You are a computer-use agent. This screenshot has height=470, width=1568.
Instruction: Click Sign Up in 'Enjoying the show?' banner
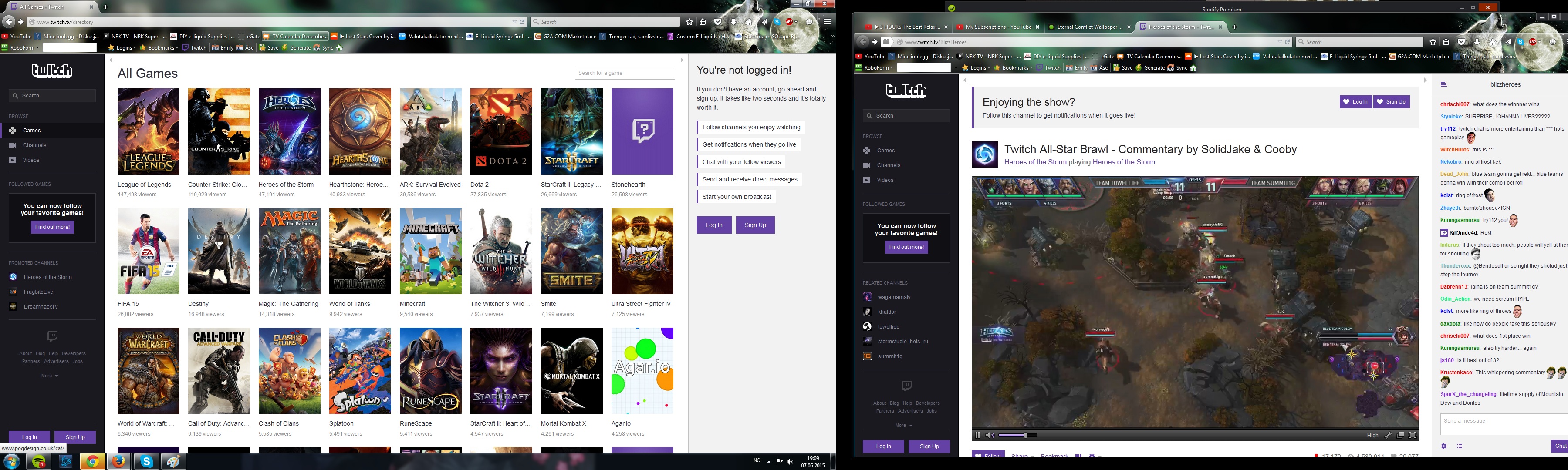tap(1392, 102)
